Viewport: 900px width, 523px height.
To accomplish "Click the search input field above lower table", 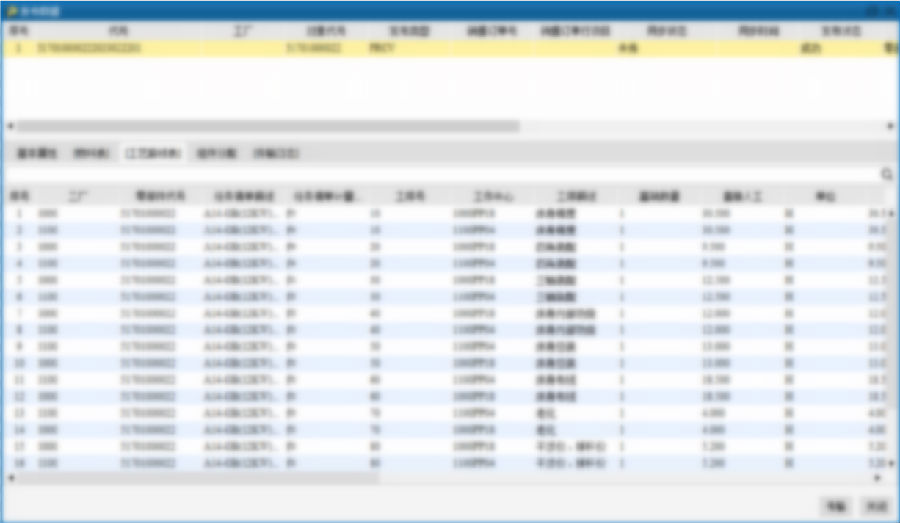I will [x=442, y=174].
